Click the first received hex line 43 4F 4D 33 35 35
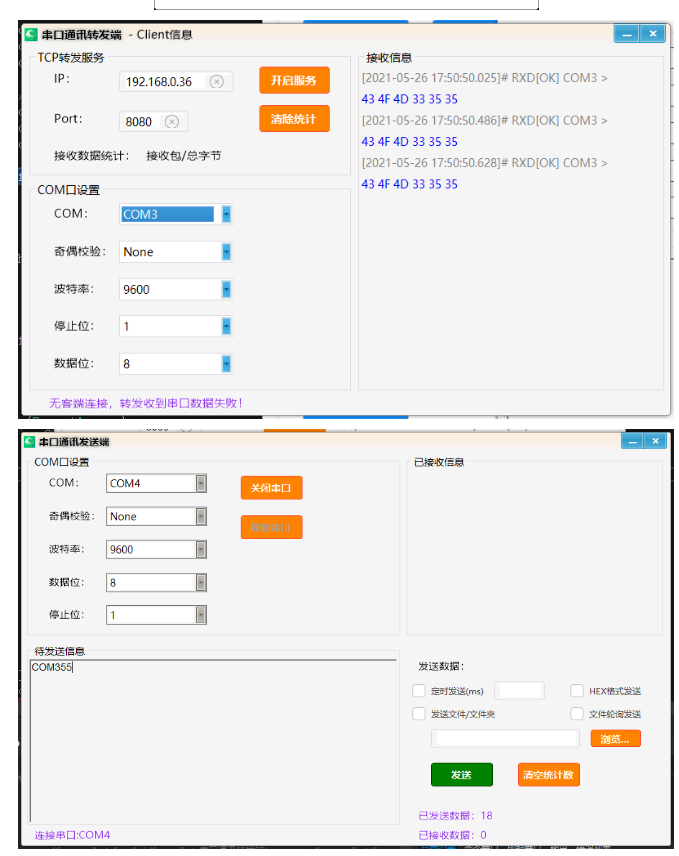Image resolution: width=679 pixels, height=856 pixels. (x=409, y=99)
